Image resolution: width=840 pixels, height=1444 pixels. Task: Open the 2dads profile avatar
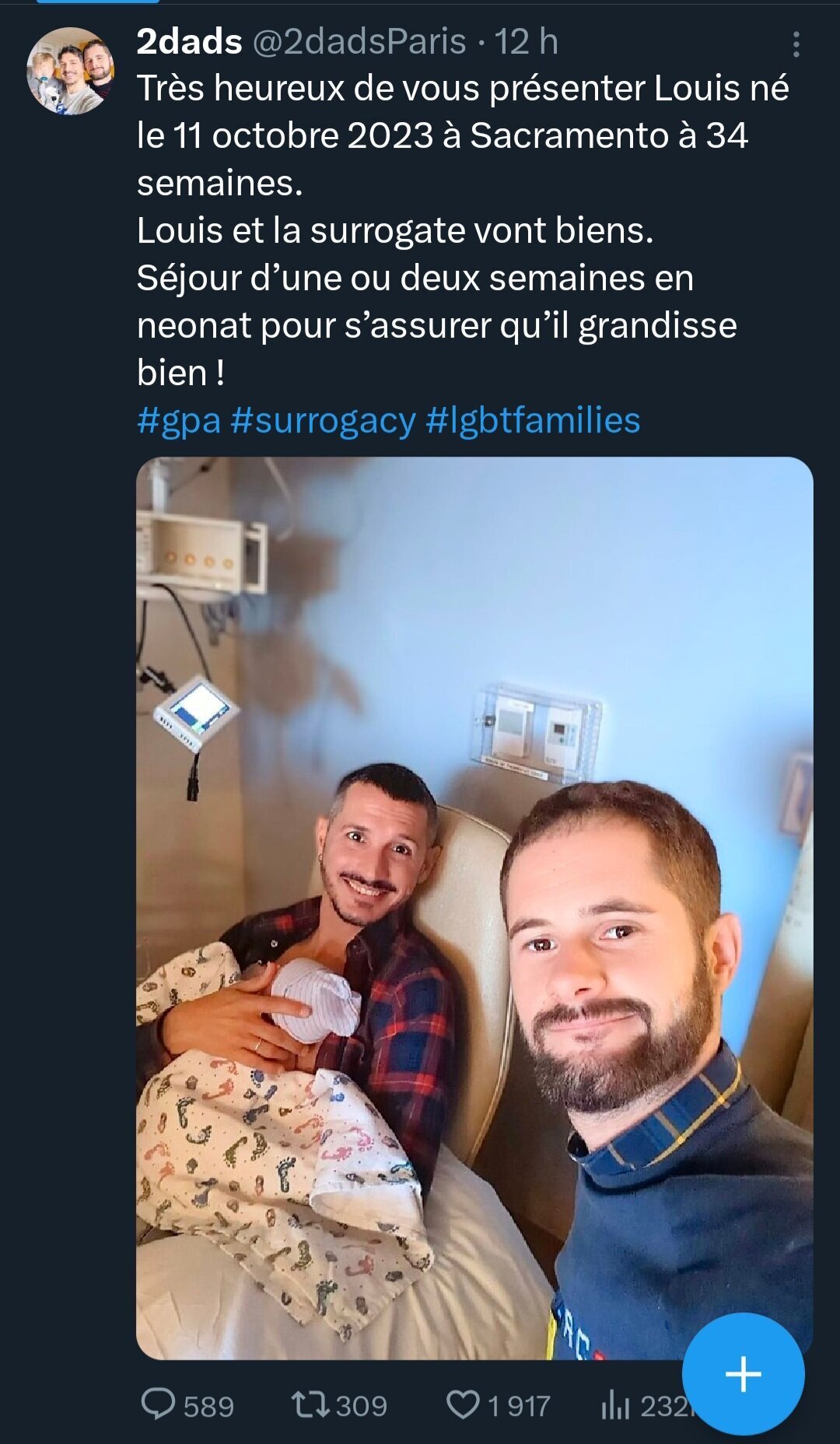pos(71,71)
